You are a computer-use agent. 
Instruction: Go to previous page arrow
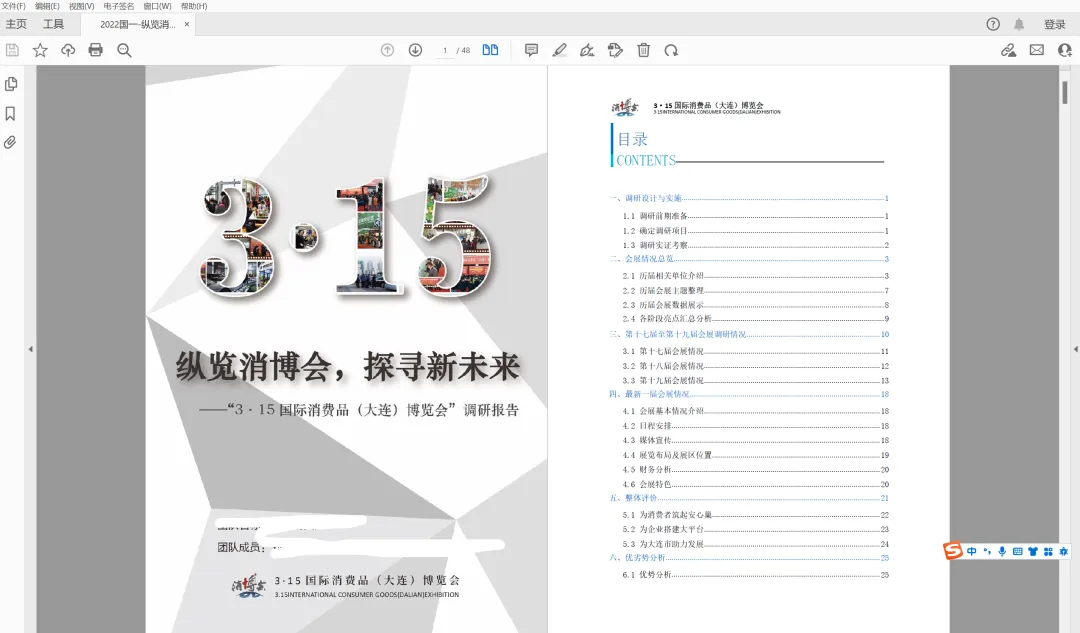point(388,50)
